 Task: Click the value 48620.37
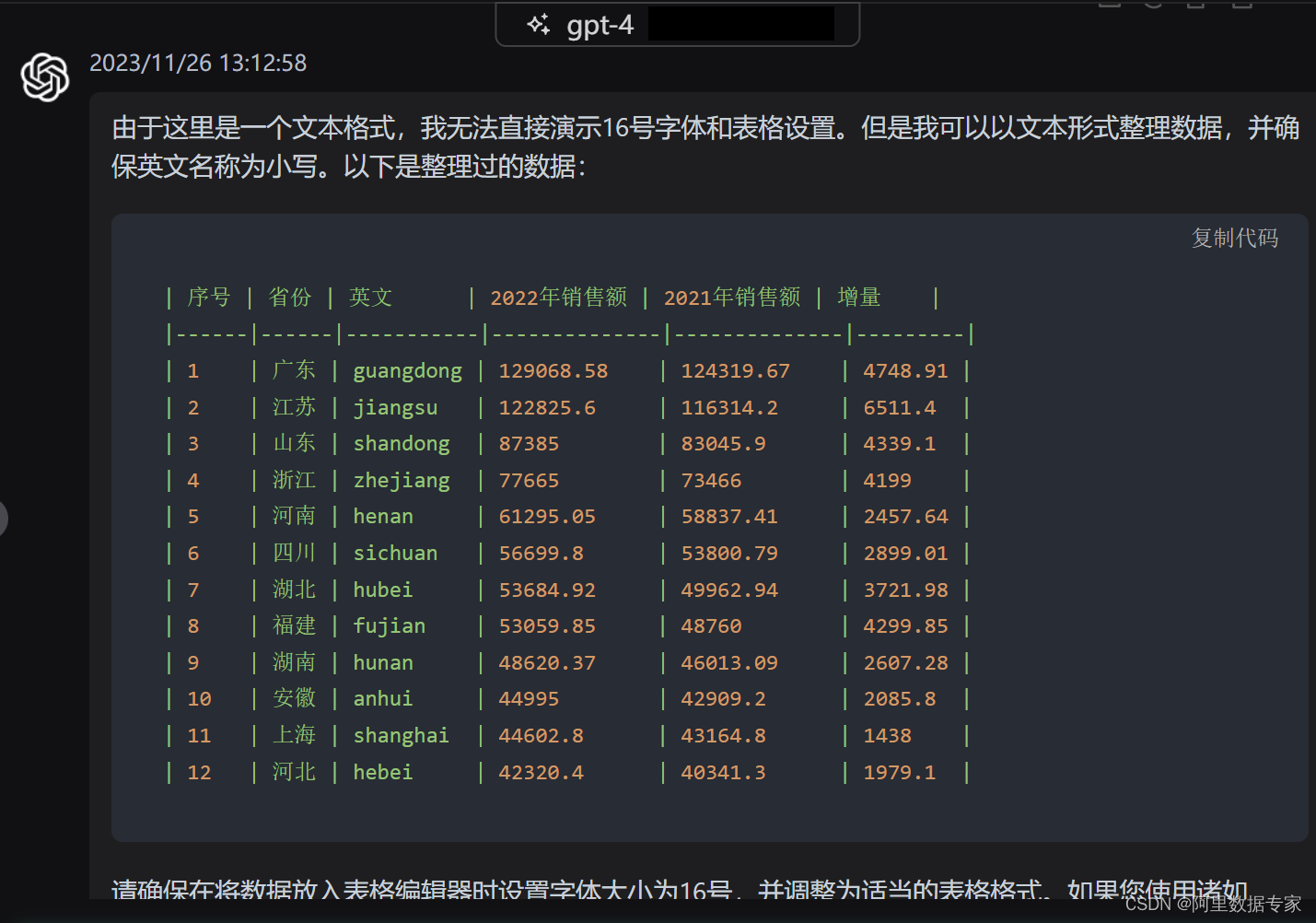(x=547, y=663)
